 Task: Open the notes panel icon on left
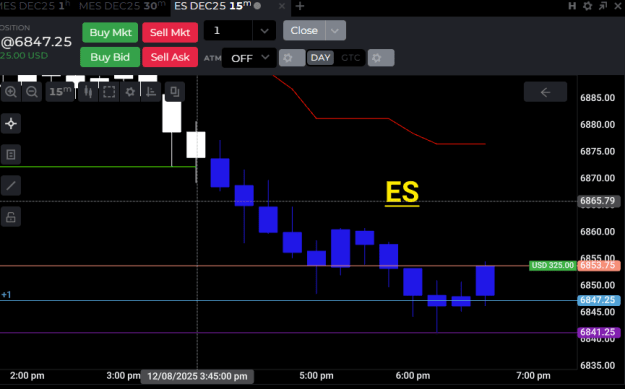(11, 155)
